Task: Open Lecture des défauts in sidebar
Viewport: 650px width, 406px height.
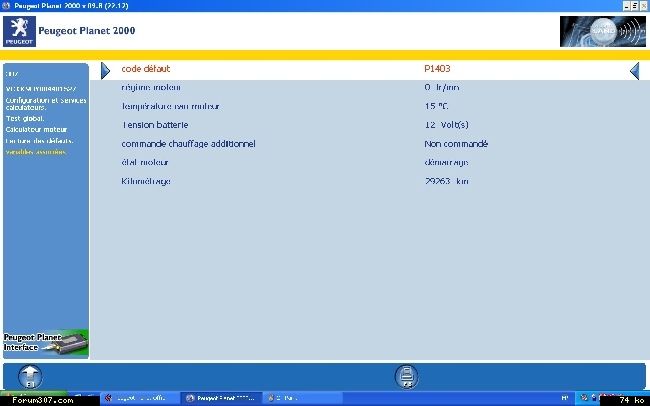Action: 39,141
